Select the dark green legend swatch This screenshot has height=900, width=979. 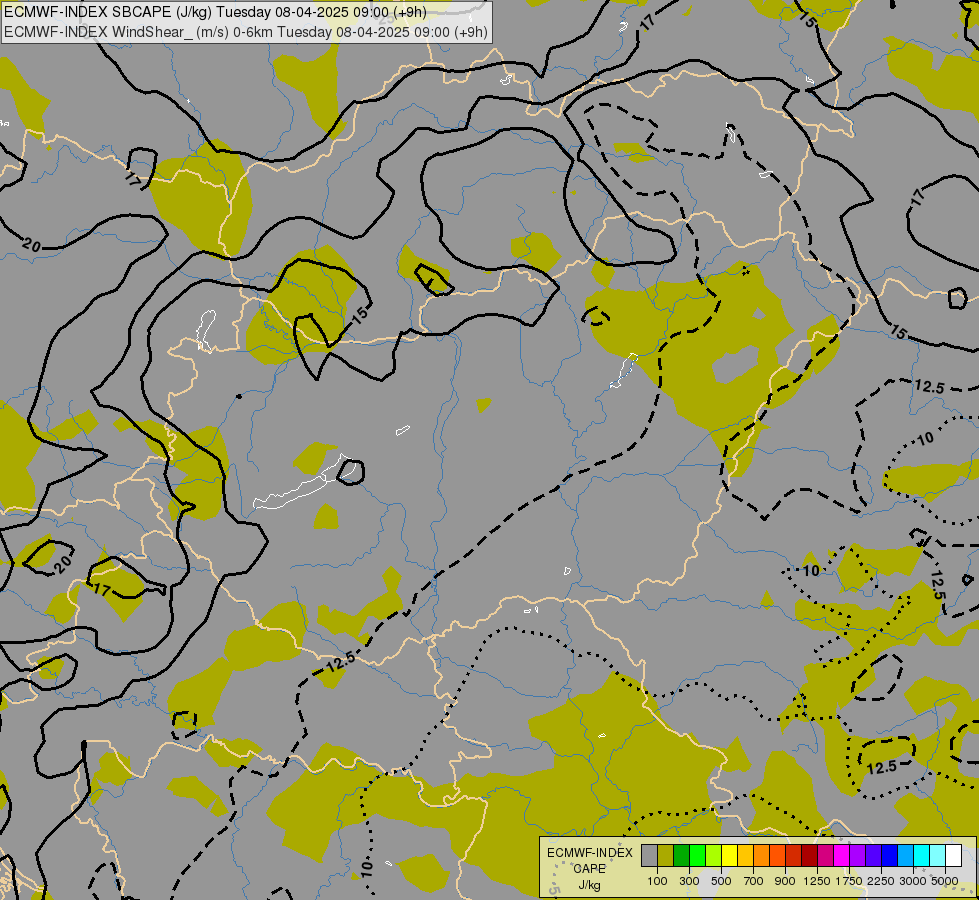[x=681, y=856]
